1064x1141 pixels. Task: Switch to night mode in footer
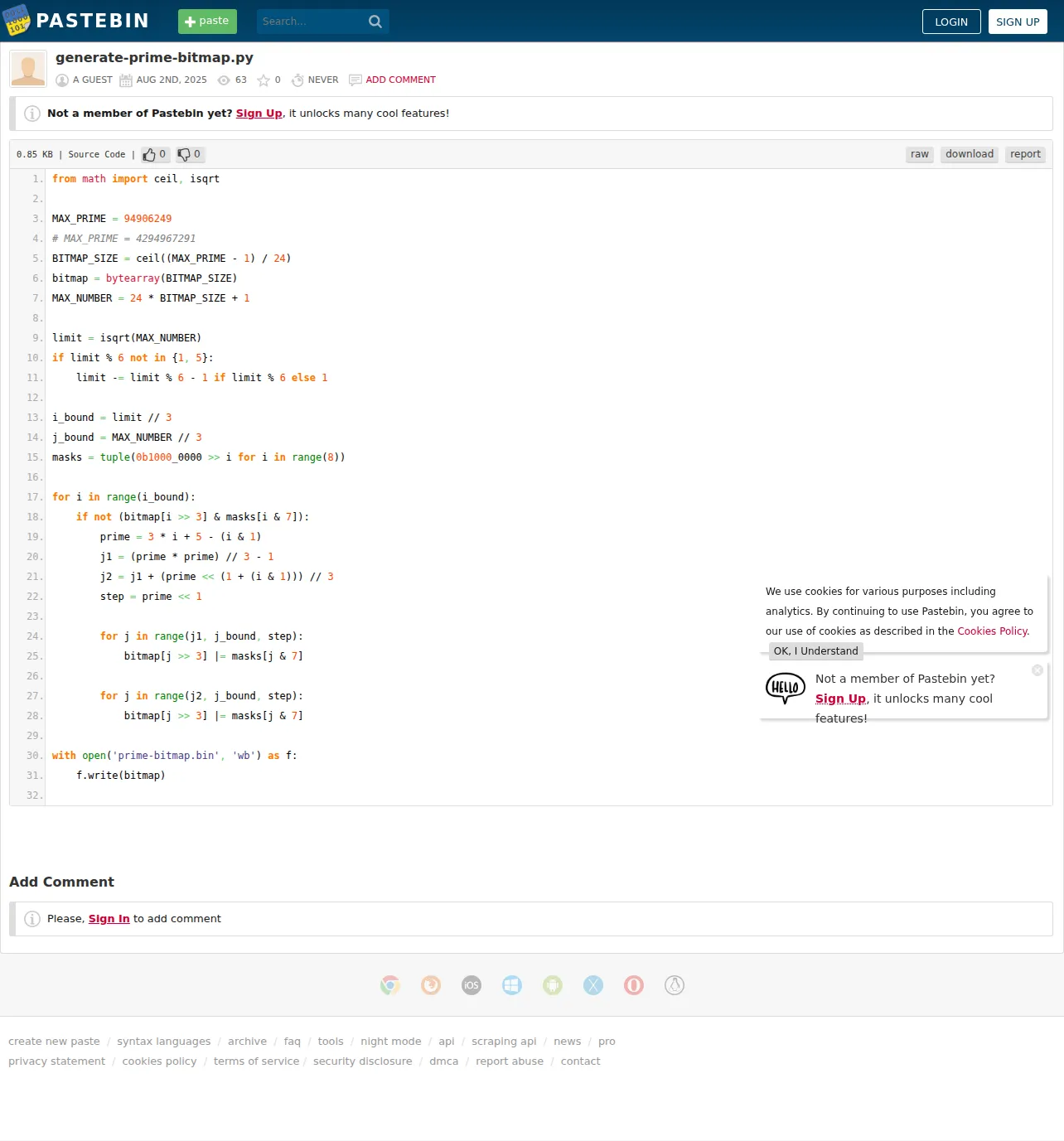pyautogui.click(x=391, y=1042)
